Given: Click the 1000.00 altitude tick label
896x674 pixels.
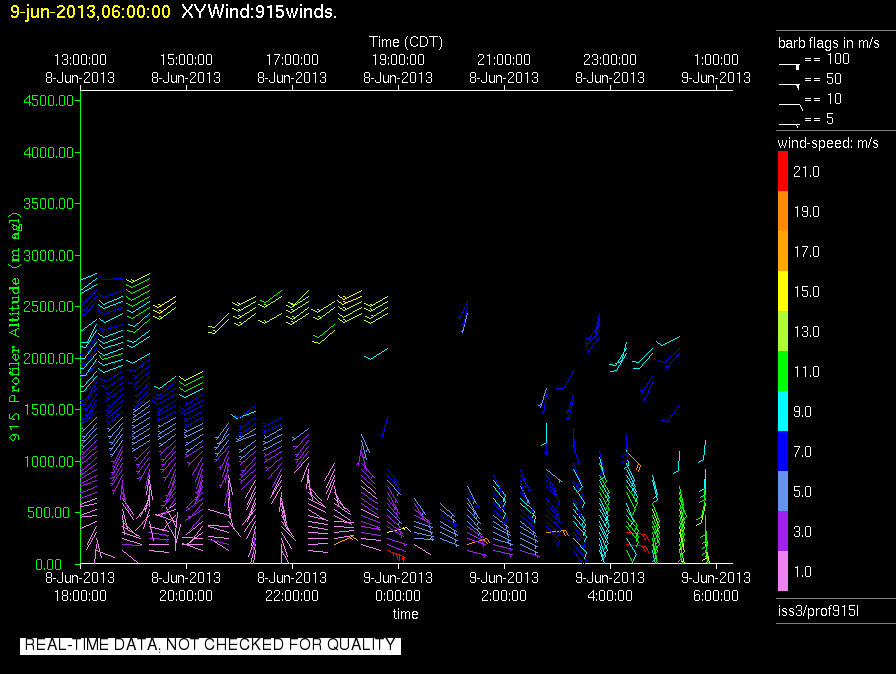Looking at the screenshot, I should click(49, 461).
